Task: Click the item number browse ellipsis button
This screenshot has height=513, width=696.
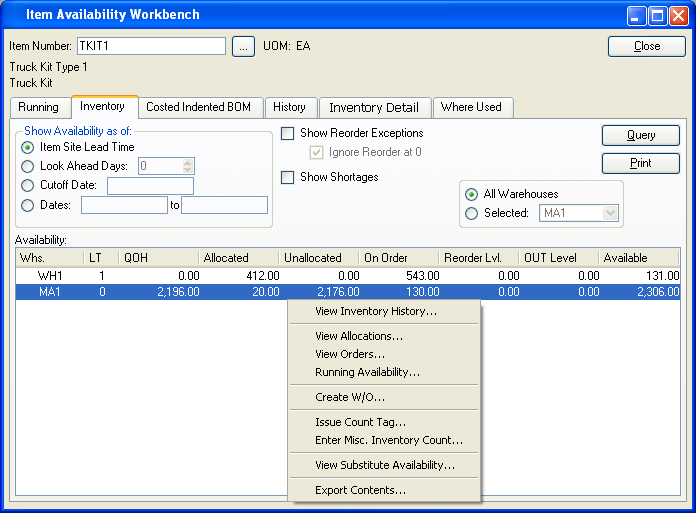Action: (x=243, y=46)
